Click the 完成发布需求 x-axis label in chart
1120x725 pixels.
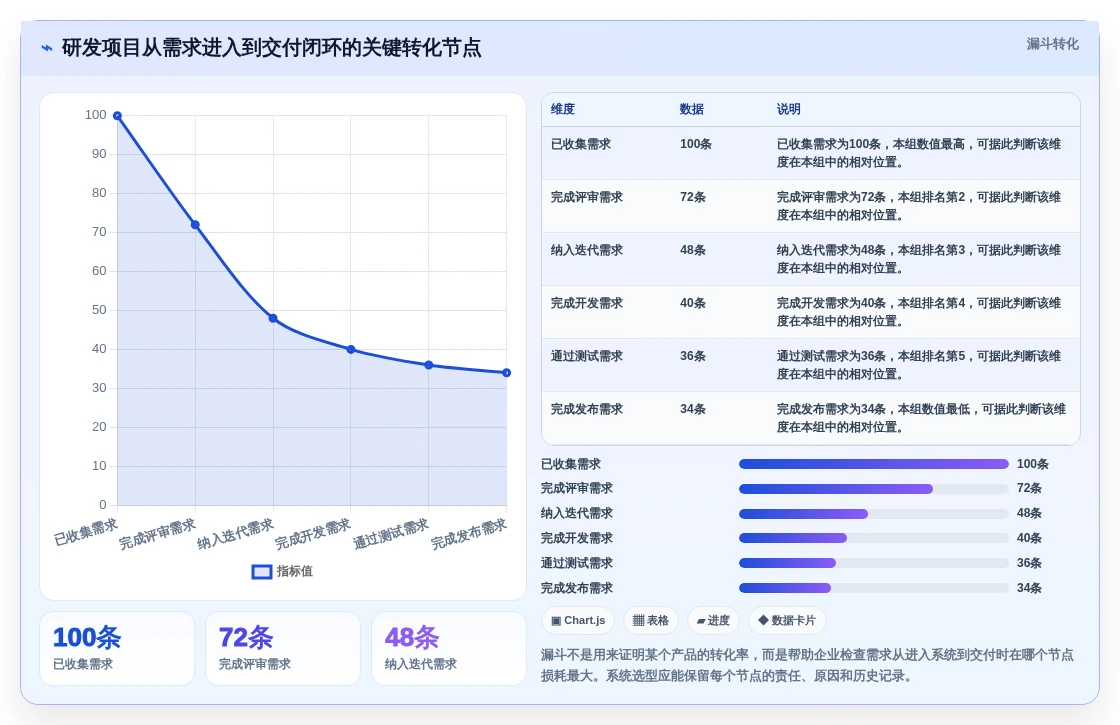(469, 534)
